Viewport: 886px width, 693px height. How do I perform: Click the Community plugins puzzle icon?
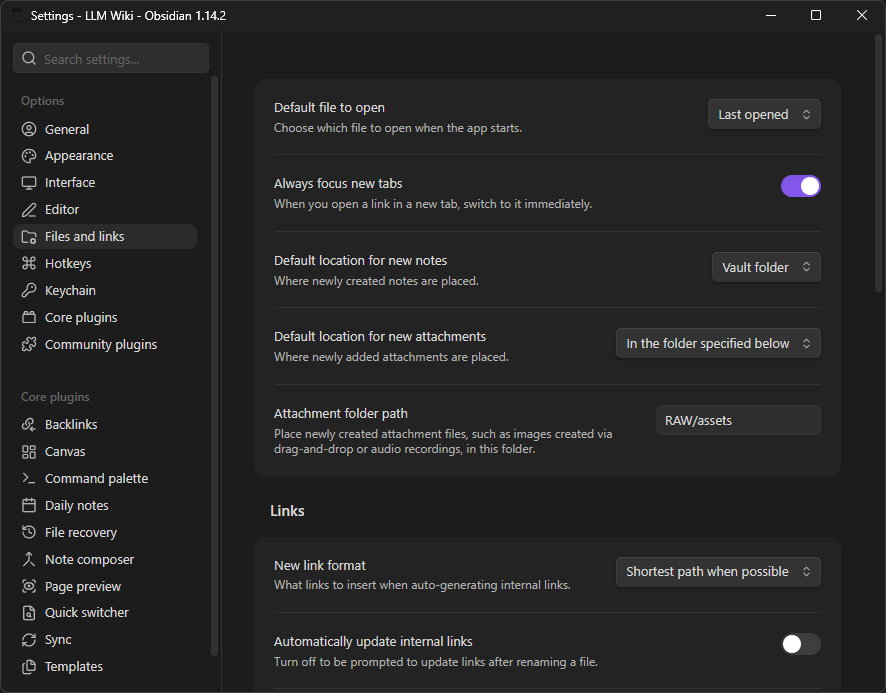tap(29, 345)
